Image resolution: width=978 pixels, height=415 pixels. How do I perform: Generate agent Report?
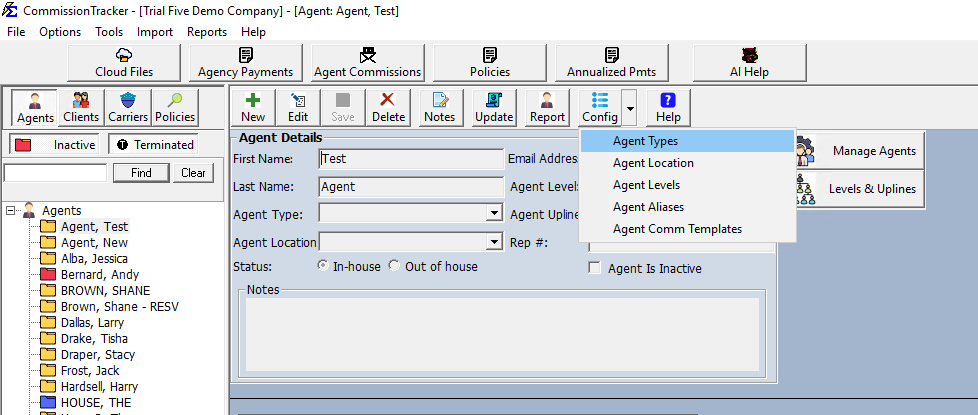(547, 107)
